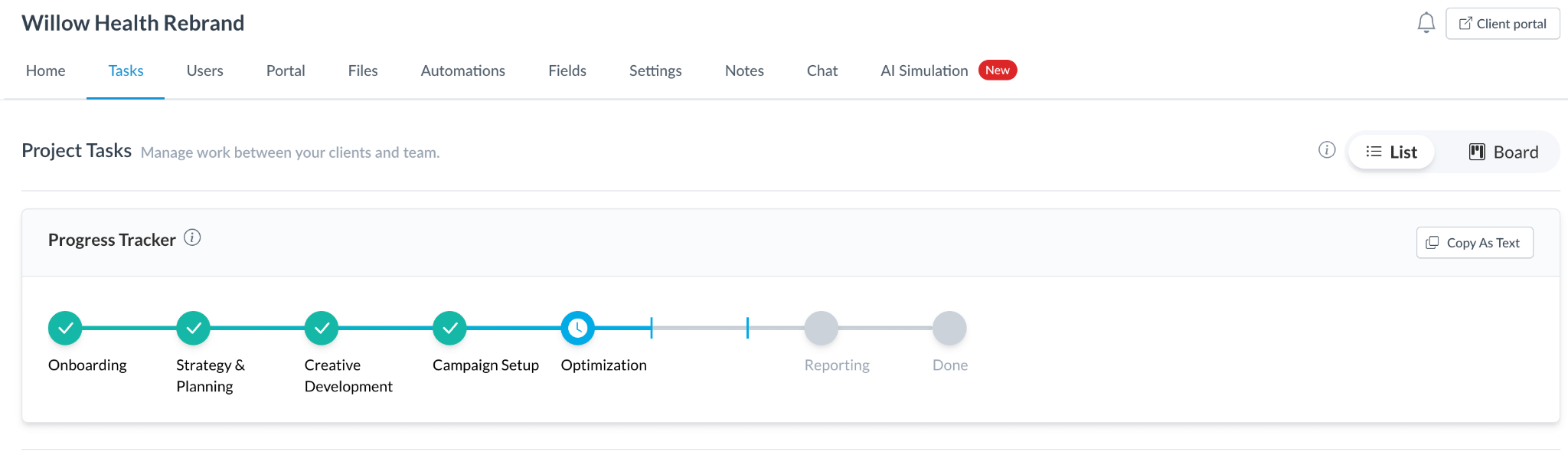
Task: Click the Optimization label
Action: coord(603,365)
